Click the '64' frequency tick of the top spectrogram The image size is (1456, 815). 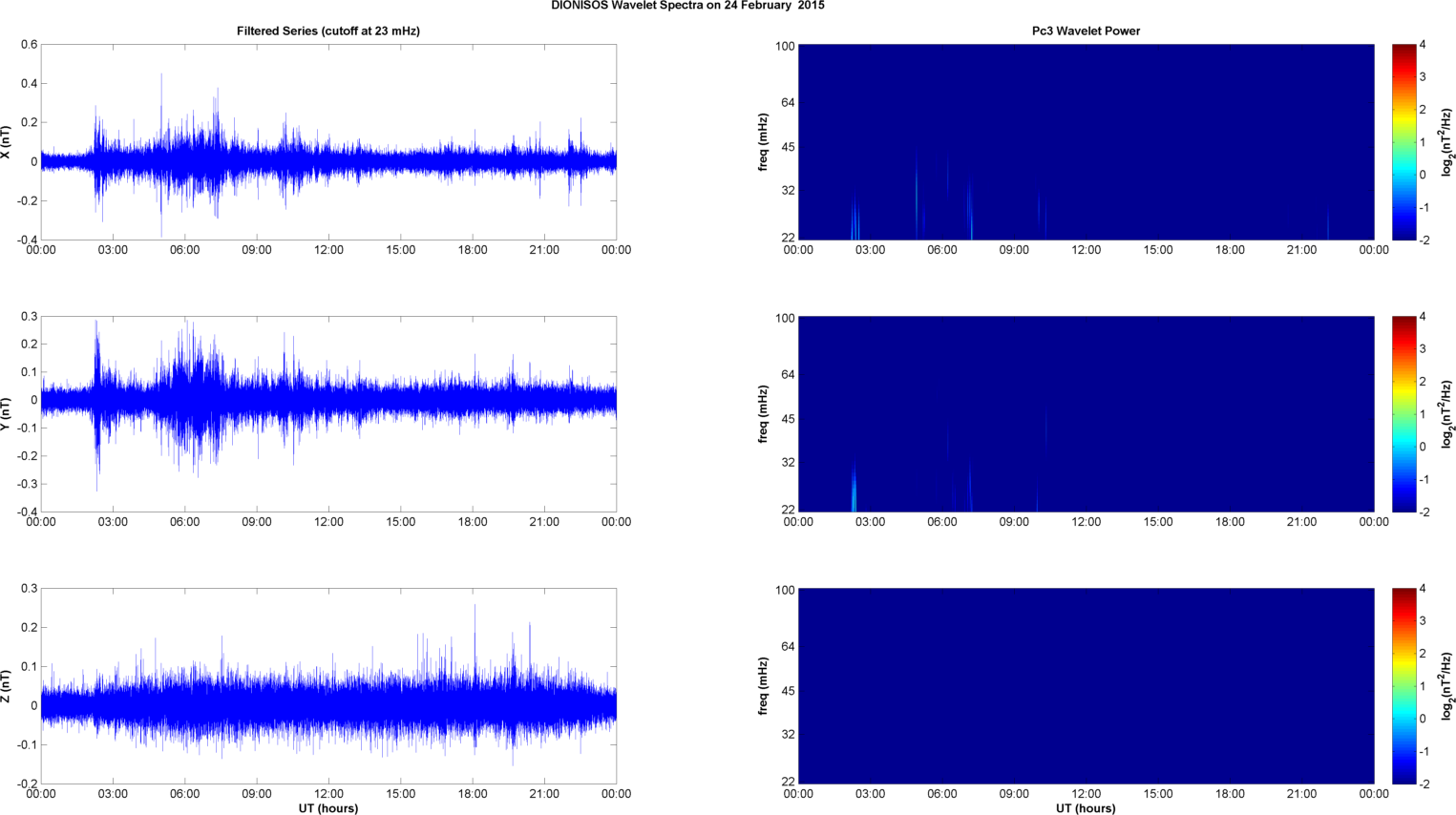(788, 103)
